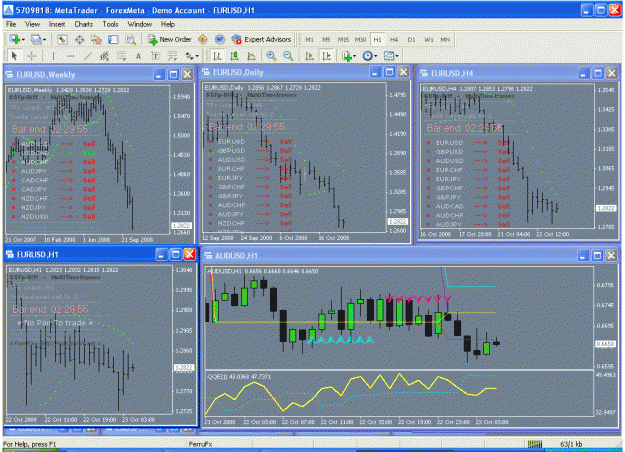The image size is (625, 452).
Task: Switch chart to Line Chart mode
Action: [251, 56]
